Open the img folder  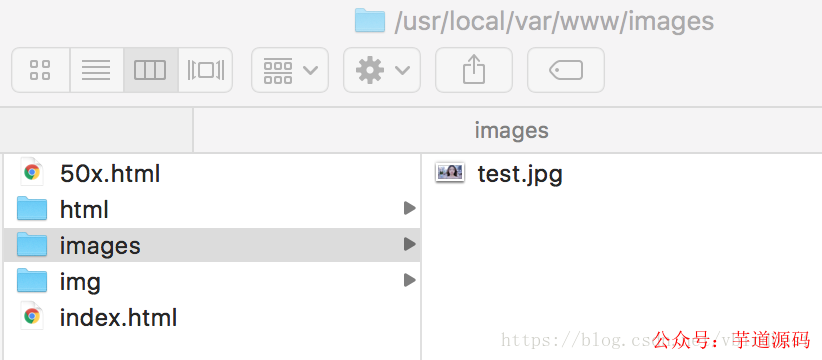tap(212, 281)
